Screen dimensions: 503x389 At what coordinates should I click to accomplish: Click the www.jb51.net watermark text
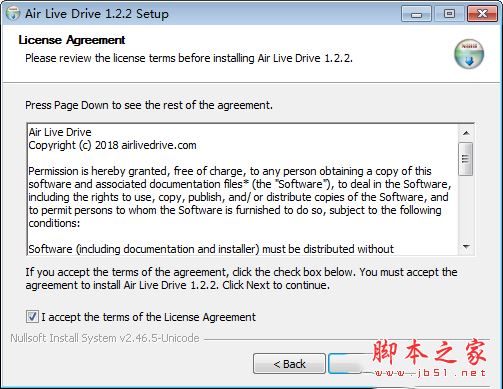(x=431, y=373)
